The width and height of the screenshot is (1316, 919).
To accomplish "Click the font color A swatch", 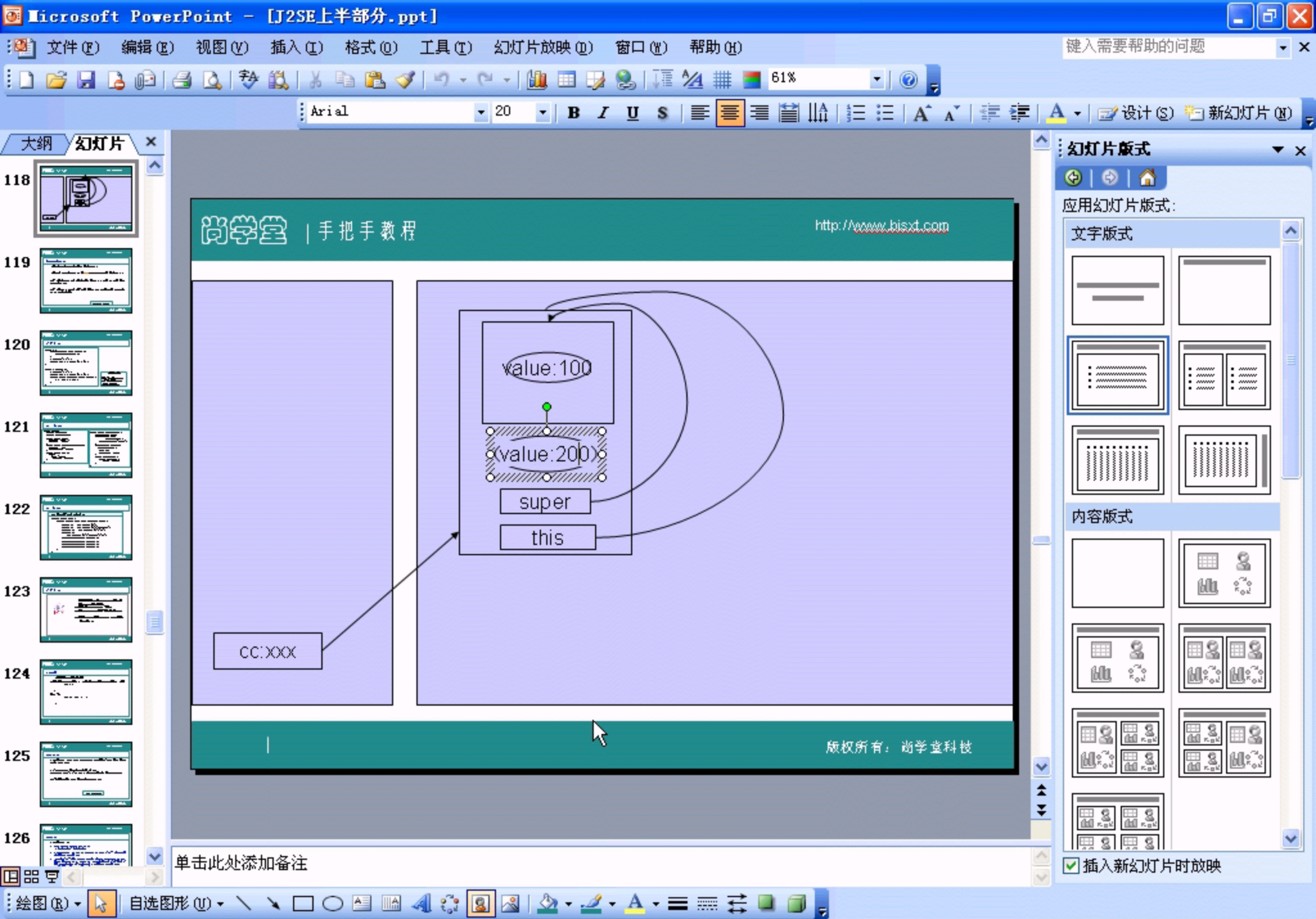I will [1056, 113].
